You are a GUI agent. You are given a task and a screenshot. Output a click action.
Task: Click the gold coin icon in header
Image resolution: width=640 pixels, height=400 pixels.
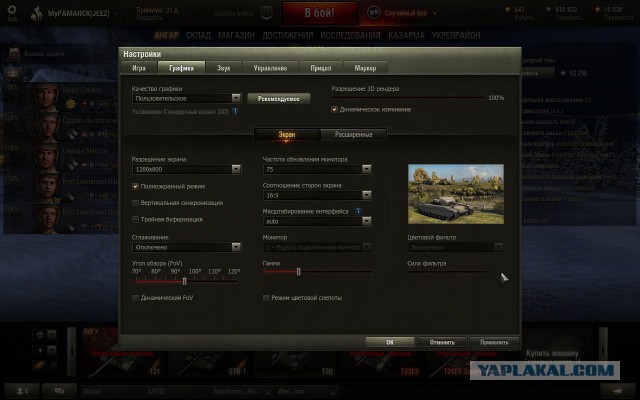(508, 9)
